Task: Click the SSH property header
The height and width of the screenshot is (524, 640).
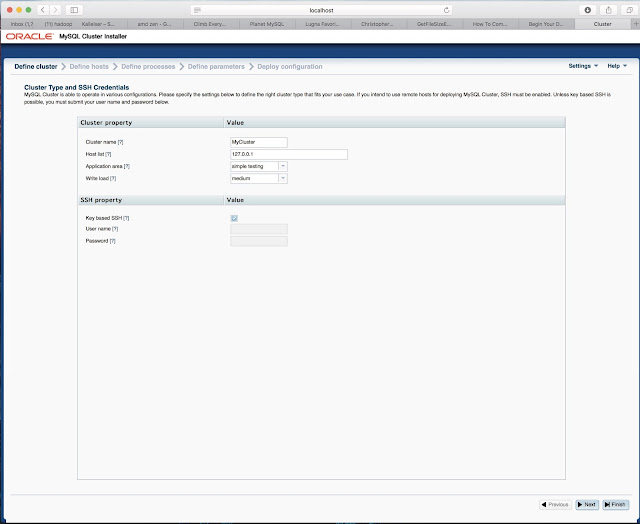Action: [150, 200]
